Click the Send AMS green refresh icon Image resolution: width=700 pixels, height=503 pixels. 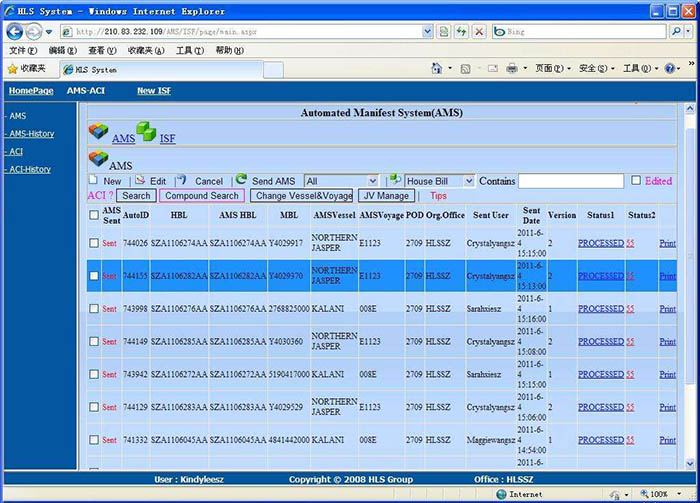pyautogui.click(x=241, y=180)
